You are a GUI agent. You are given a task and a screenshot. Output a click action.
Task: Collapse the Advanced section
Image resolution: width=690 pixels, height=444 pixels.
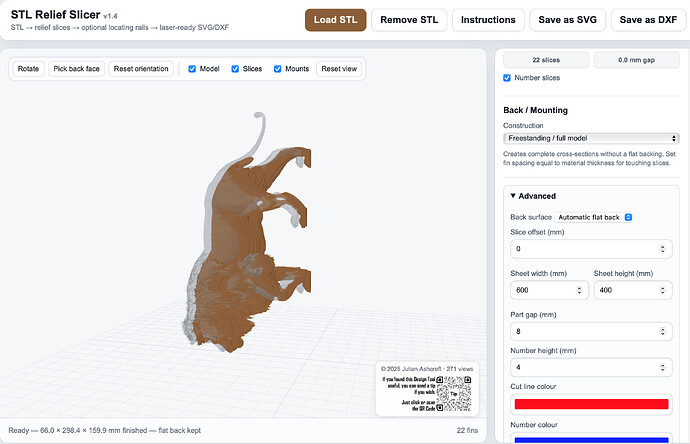tap(533, 196)
